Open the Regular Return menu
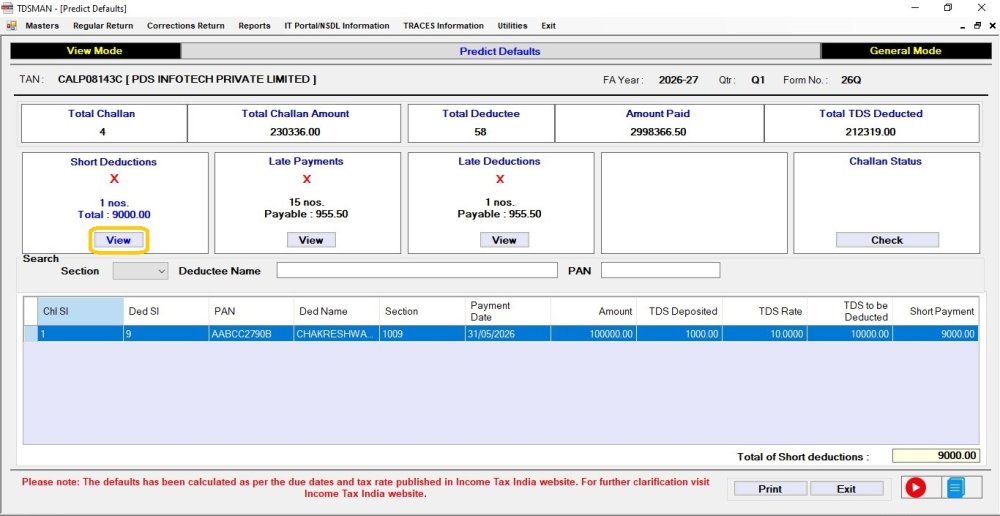Screen dimensions: 1000x516 103,26
